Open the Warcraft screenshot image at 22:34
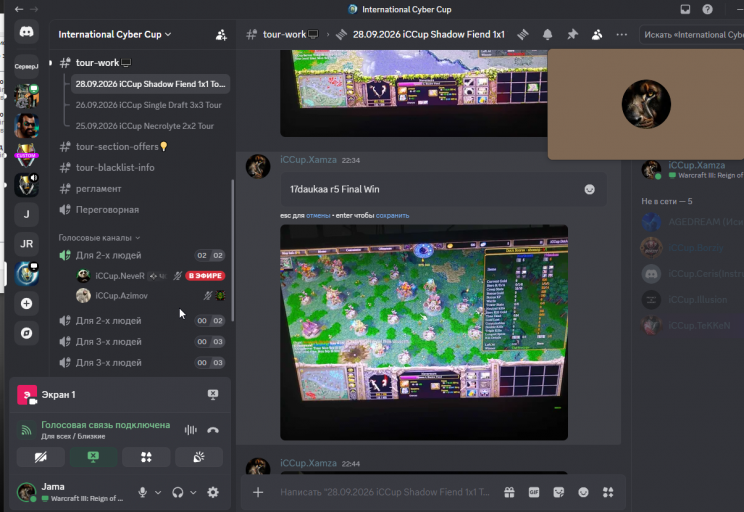Image resolution: width=744 pixels, height=512 pixels. click(x=424, y=333)
